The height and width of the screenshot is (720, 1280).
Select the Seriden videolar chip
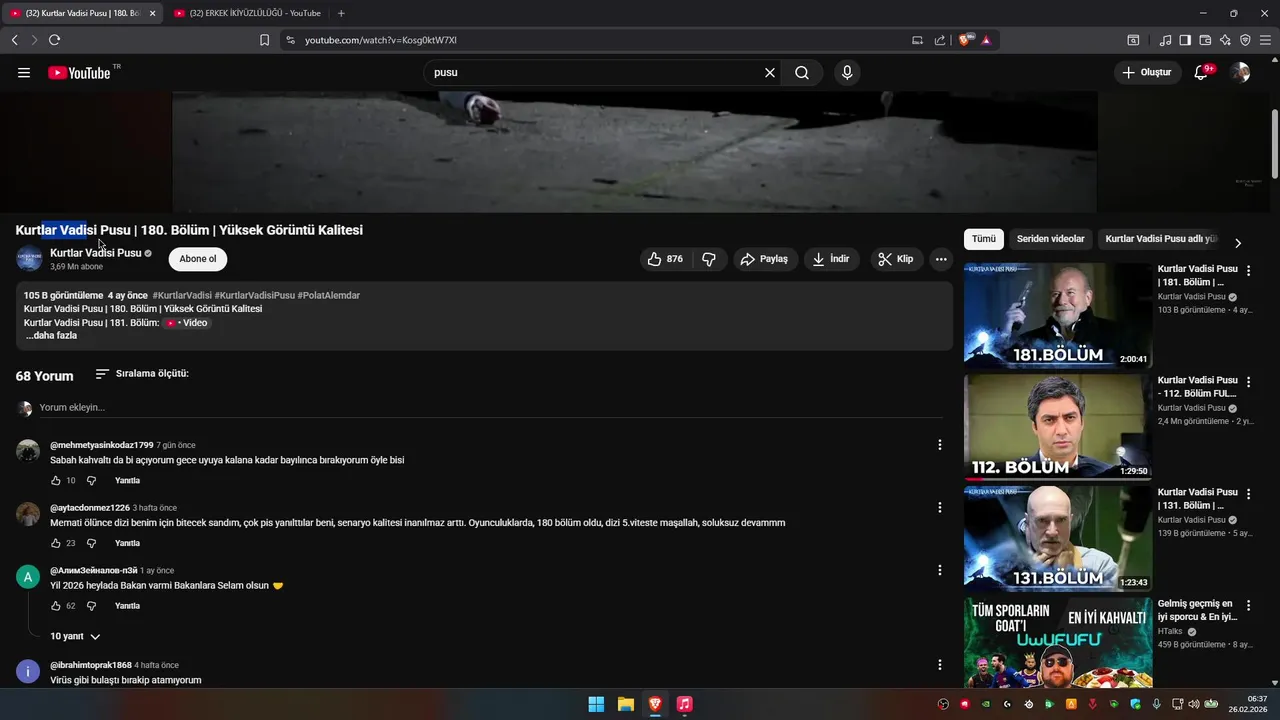(1050, 239)
